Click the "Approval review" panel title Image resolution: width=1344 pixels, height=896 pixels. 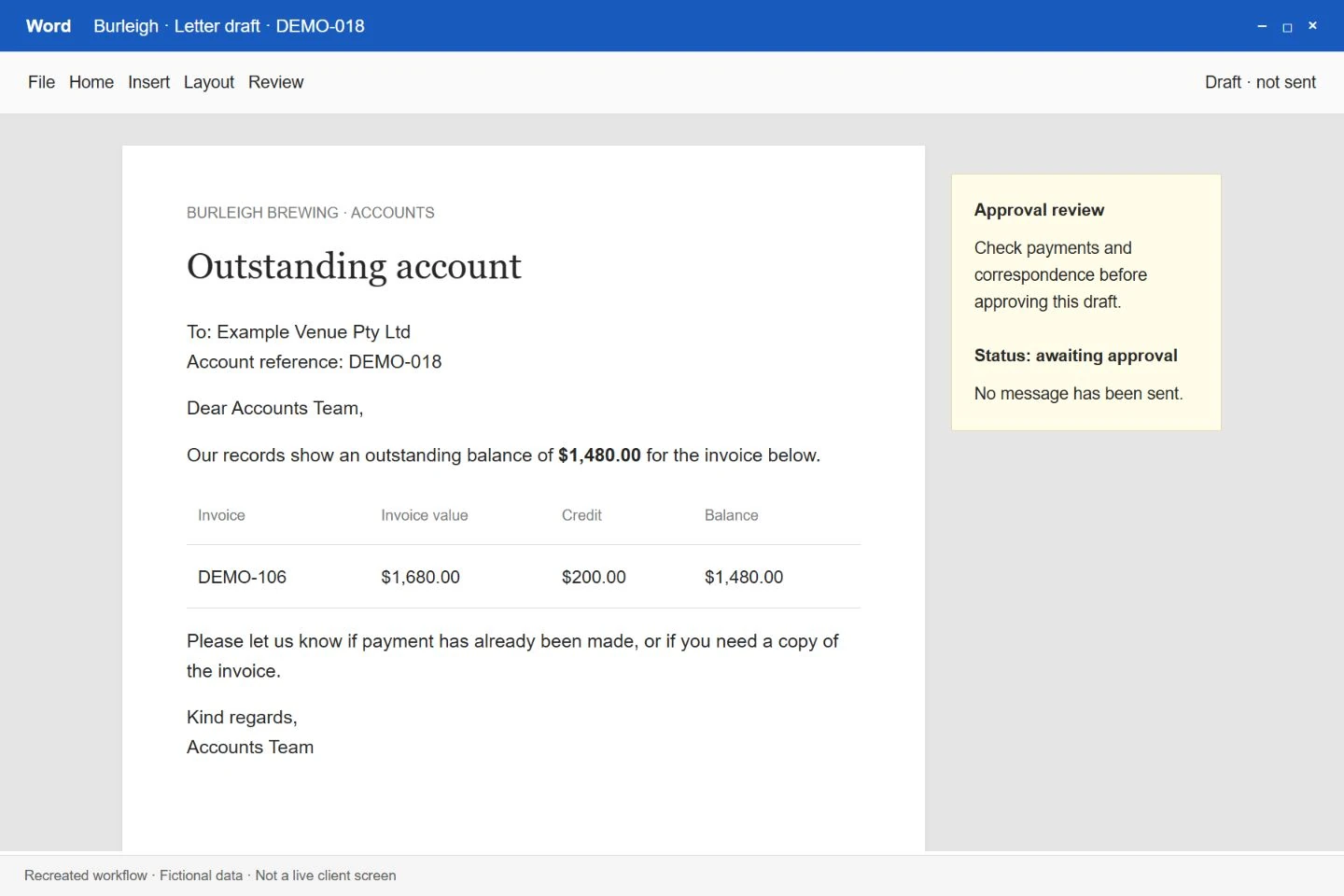(x=1039, y=210)
